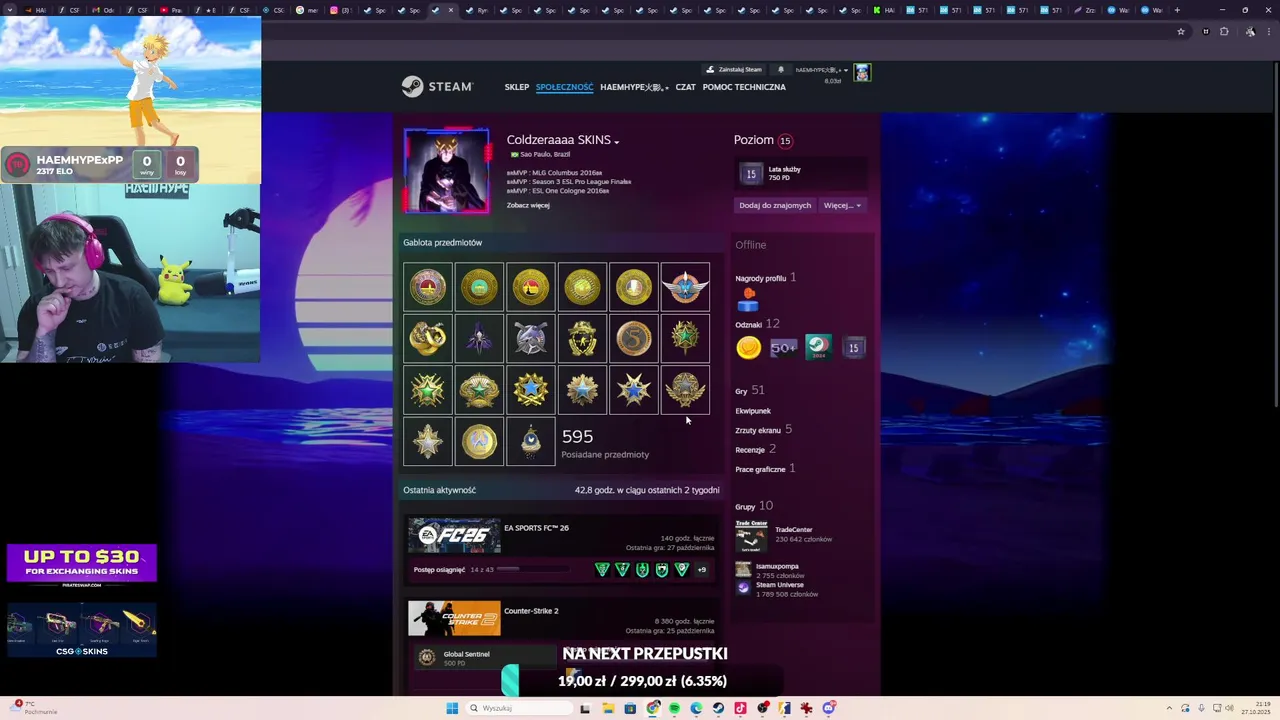Viewport: 1280px width, 720px height.
Task: Open Microsoft Edge from taskbar
Action: pyautogui.click(x=696, y=709)
